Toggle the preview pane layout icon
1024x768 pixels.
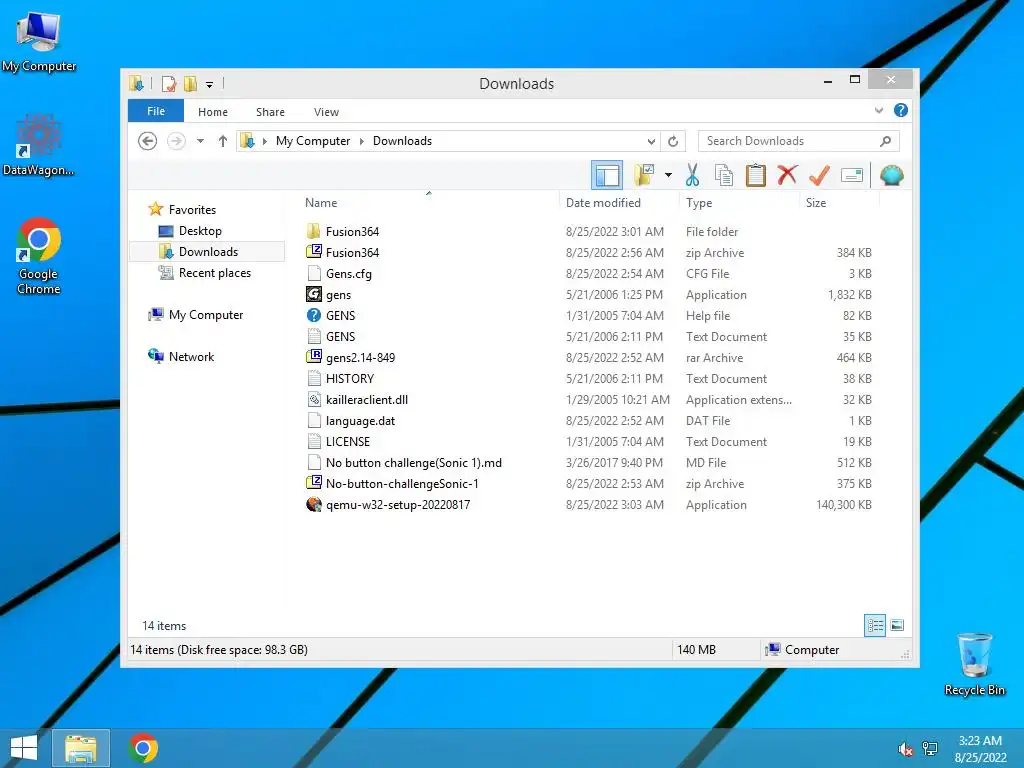point(607,175)
